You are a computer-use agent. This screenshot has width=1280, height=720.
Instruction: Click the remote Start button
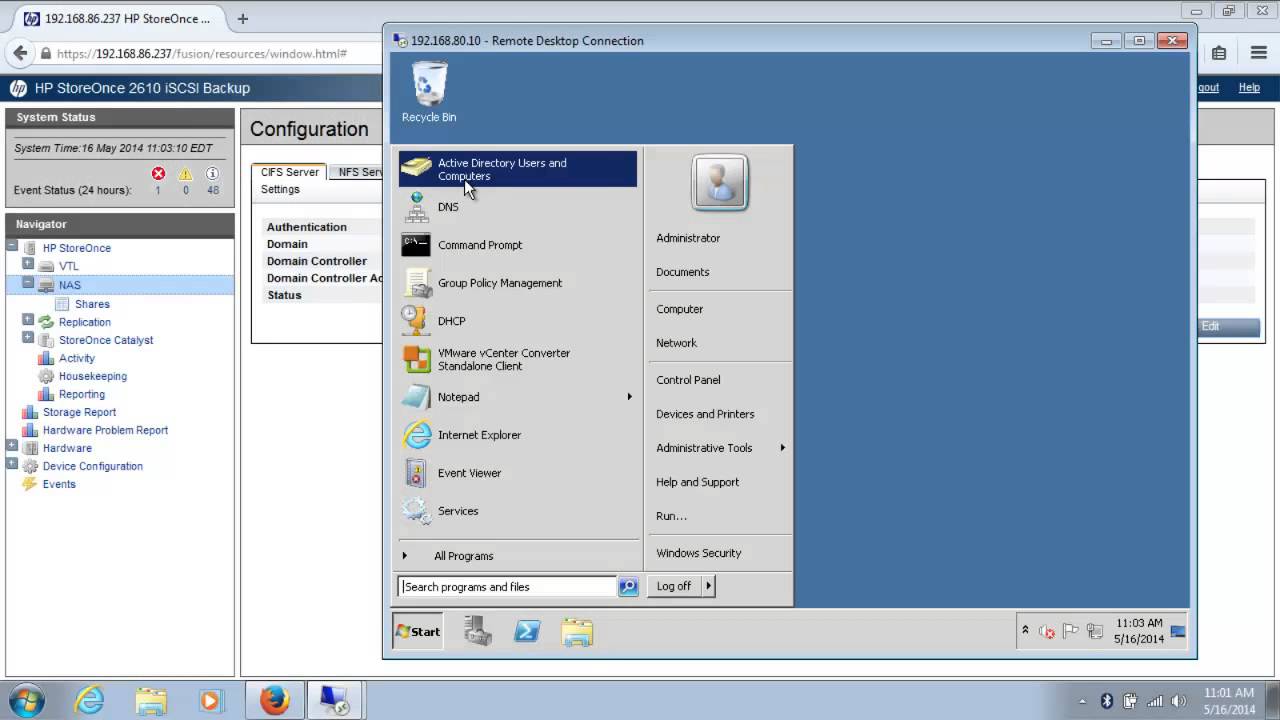(x=418, y=631)
